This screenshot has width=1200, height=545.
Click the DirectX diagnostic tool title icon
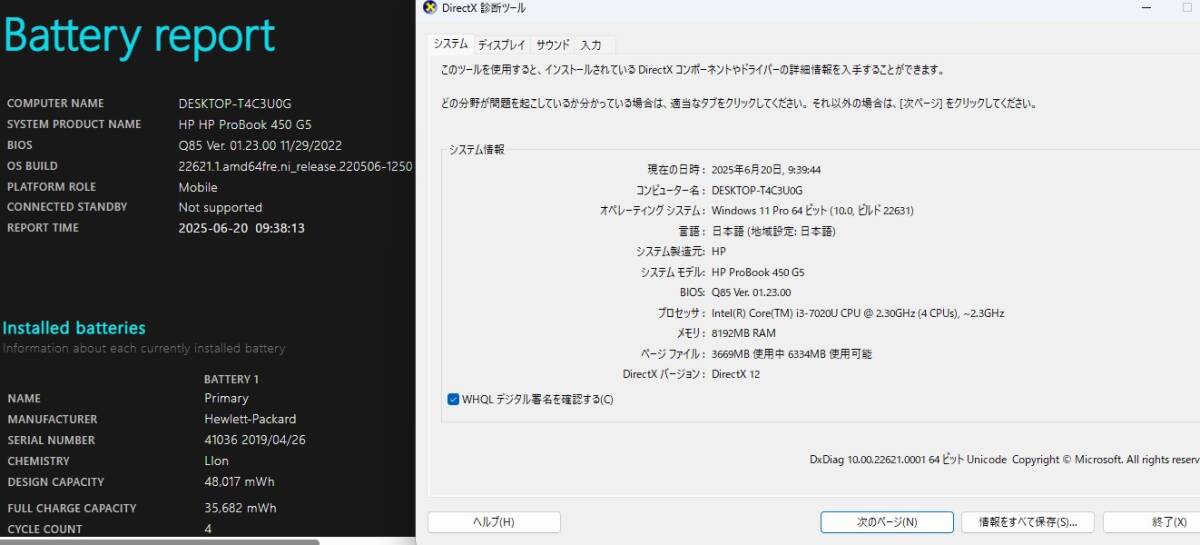coord(430,8)
